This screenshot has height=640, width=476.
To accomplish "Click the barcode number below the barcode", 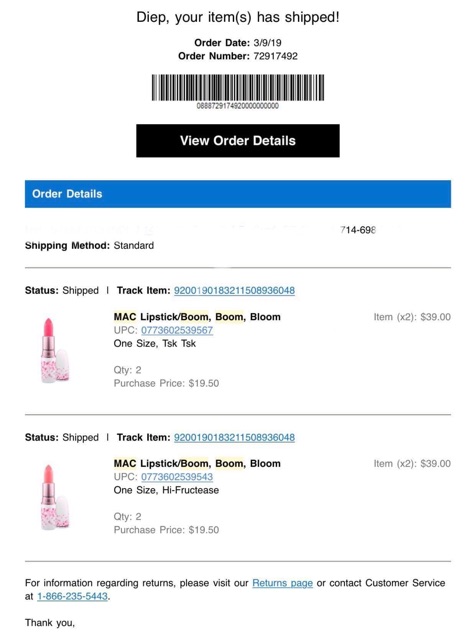I will tap(238, 106).
